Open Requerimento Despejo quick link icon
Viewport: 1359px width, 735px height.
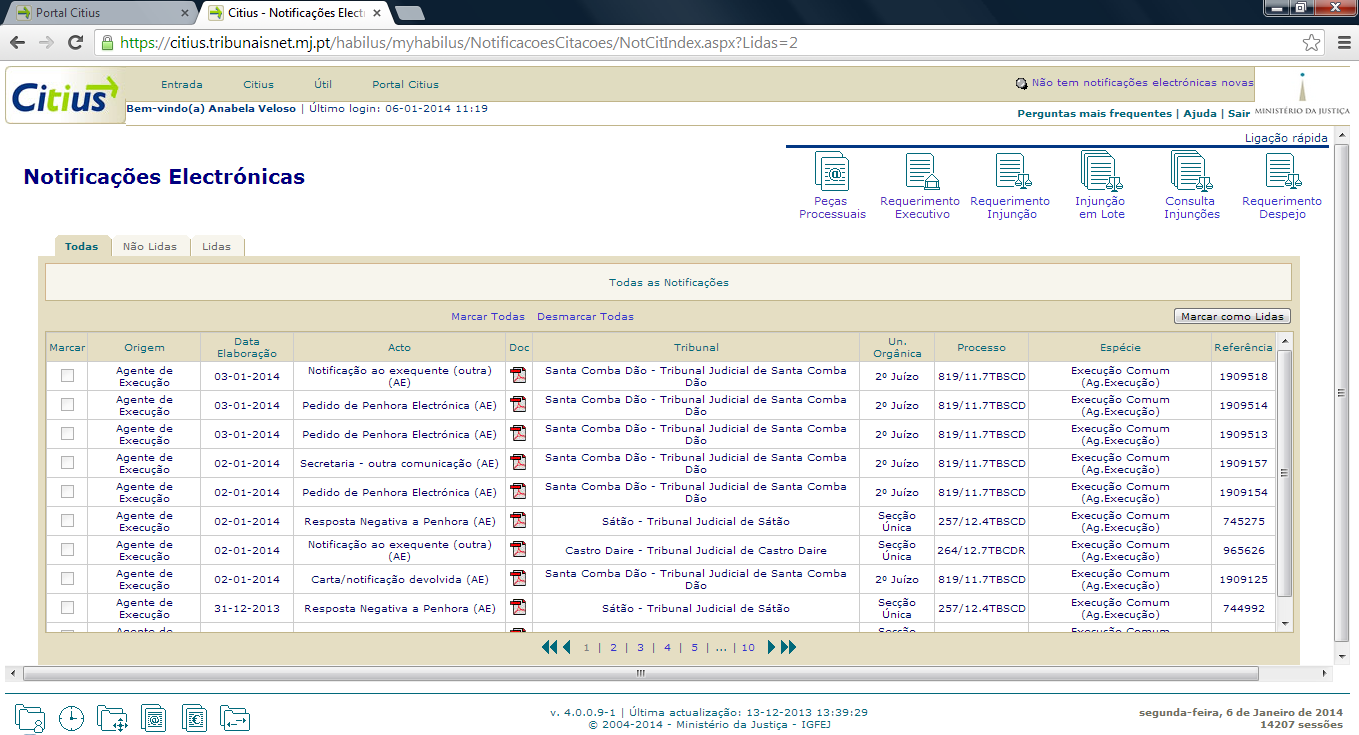coord(1283,171)
